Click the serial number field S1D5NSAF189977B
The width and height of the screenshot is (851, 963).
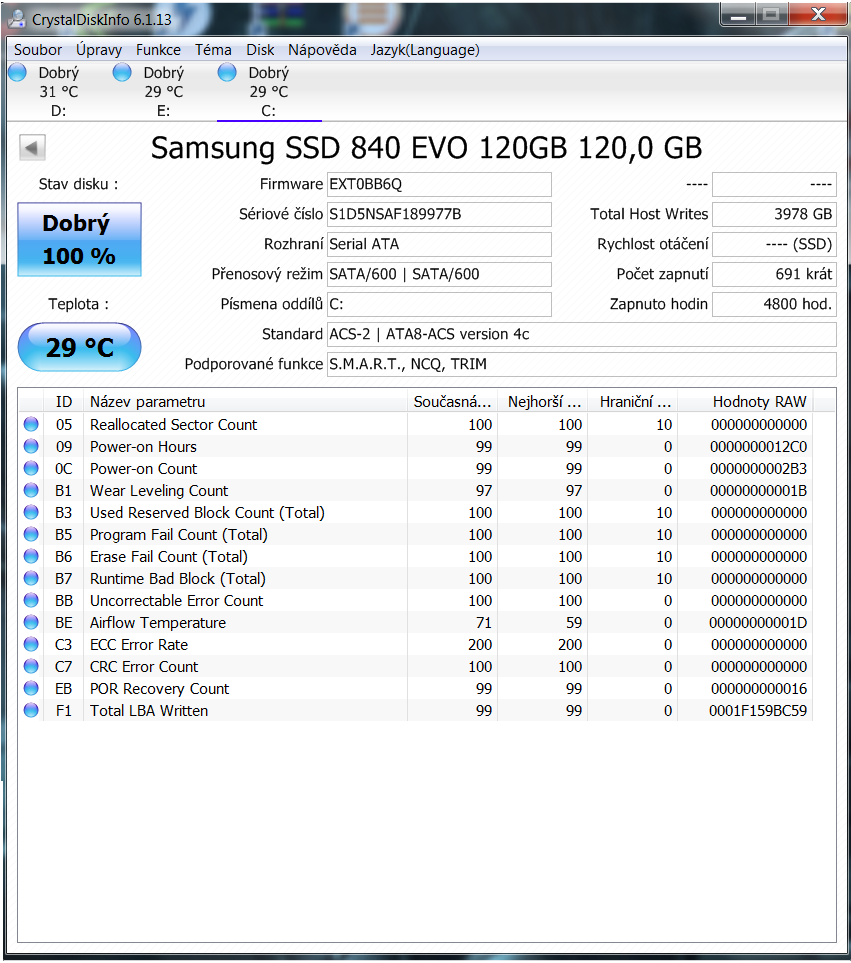[x=439, y=214]
